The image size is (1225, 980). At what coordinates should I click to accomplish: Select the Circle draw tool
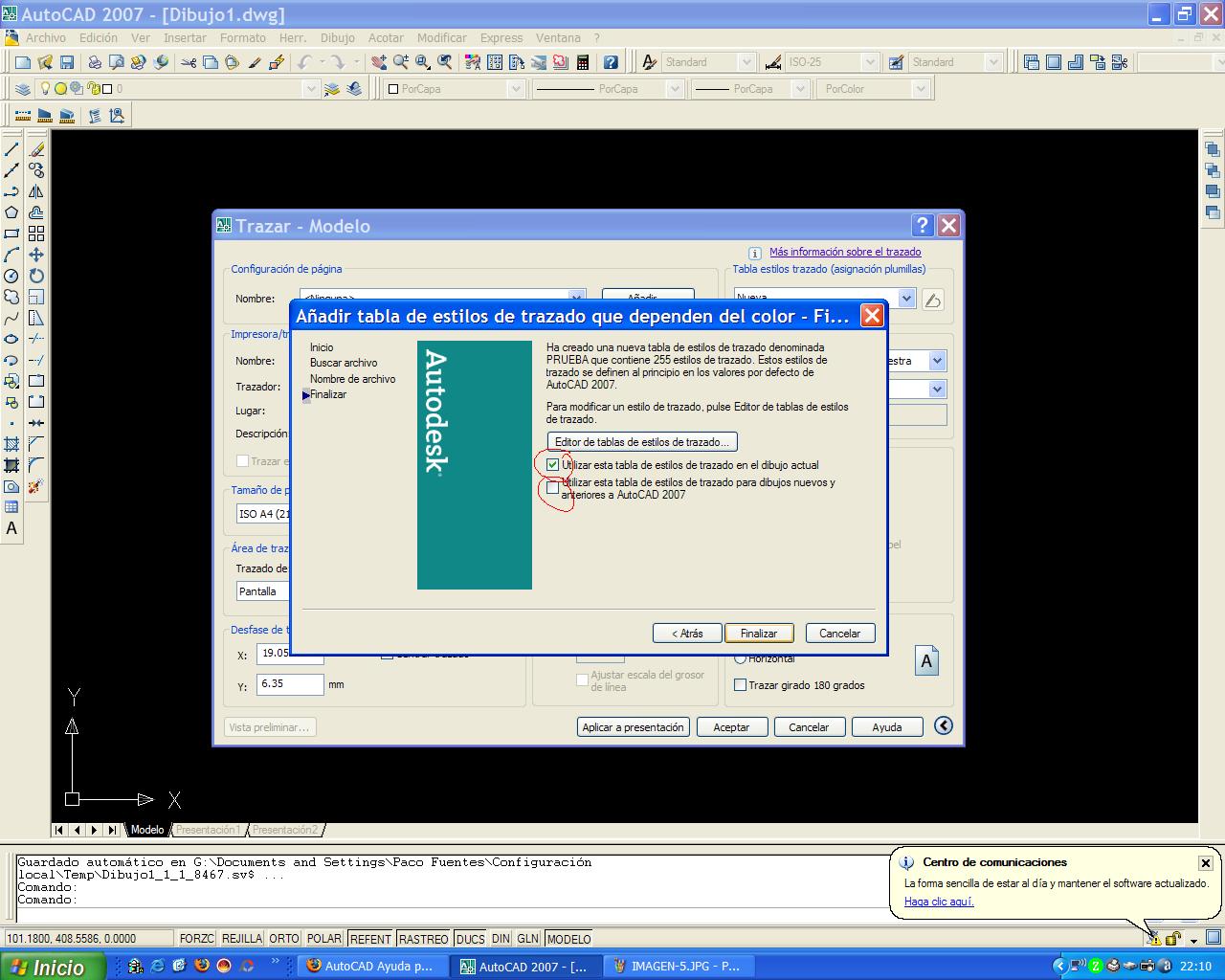pyautogui.click(x=11, y=276)
